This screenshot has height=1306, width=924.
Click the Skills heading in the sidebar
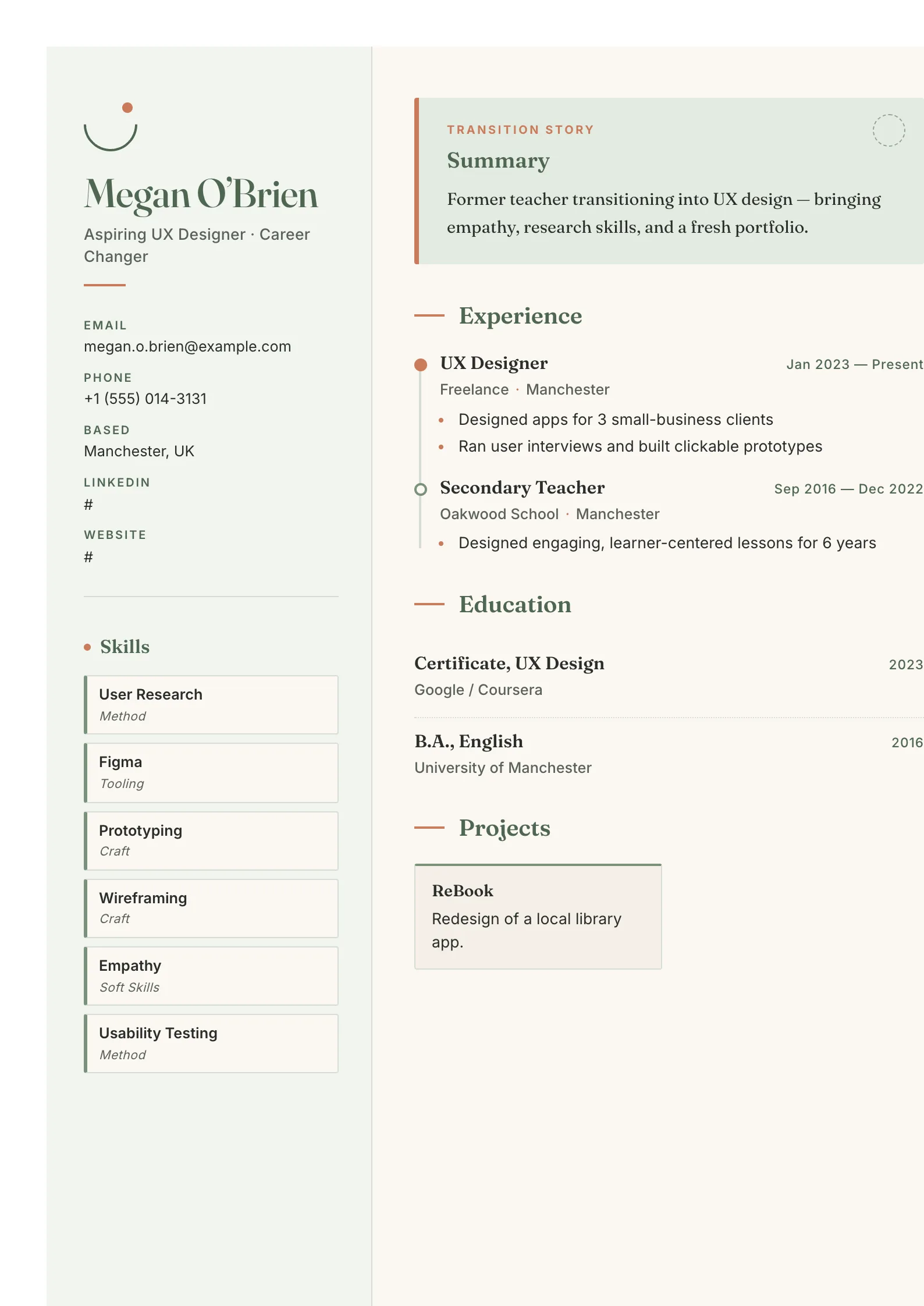[125, 647]
